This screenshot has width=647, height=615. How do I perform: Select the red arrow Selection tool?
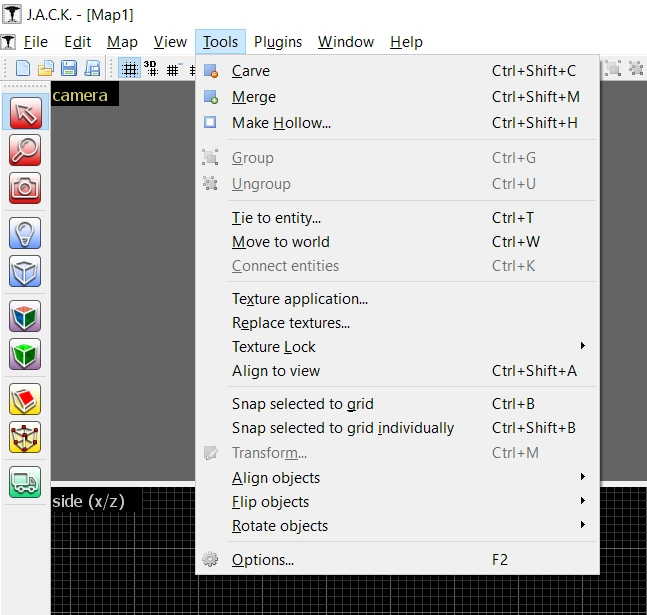point(25,113)
